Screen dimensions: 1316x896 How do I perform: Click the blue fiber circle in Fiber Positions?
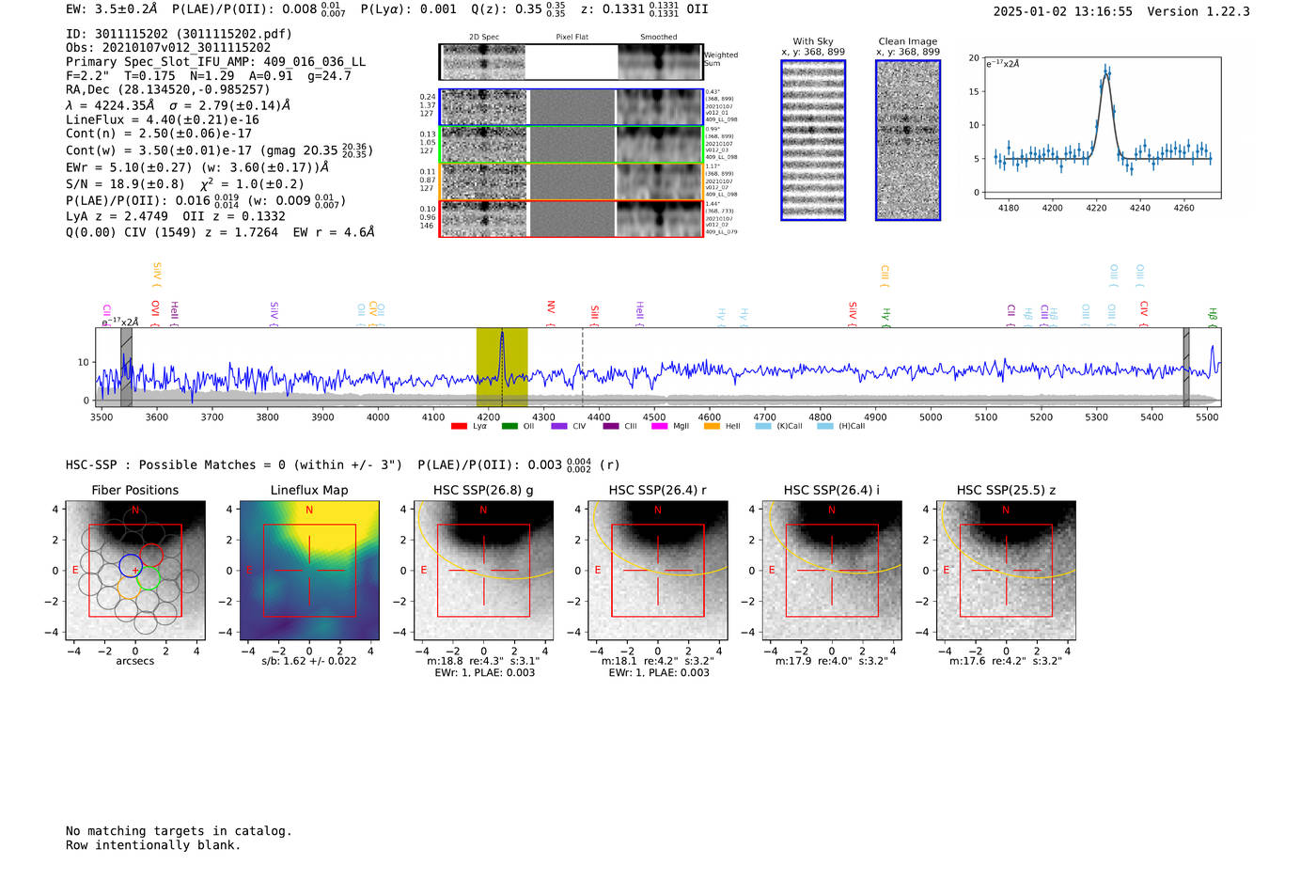(x=131, y=566)
